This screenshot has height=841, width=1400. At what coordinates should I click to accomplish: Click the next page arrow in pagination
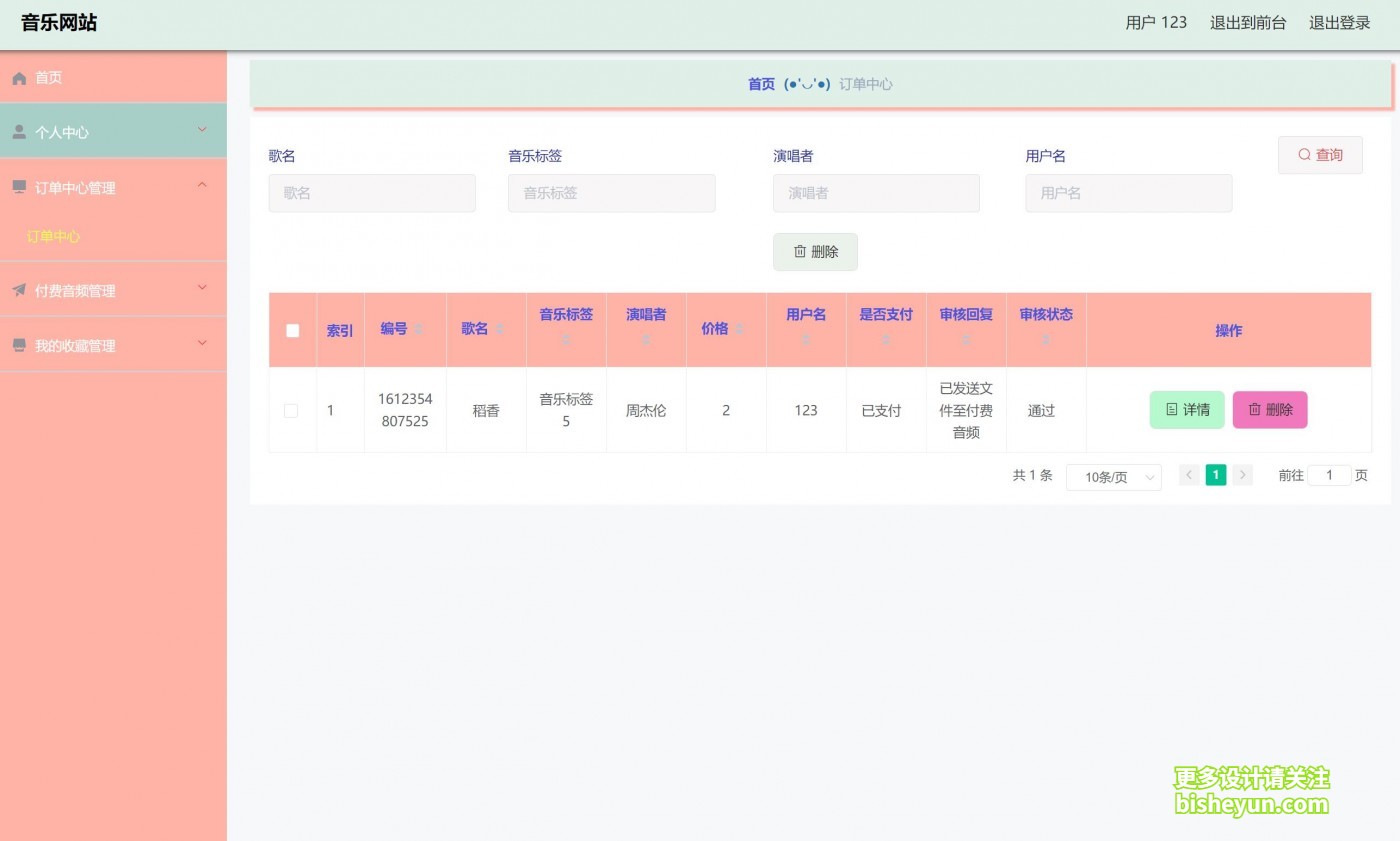click(1241, 475)
